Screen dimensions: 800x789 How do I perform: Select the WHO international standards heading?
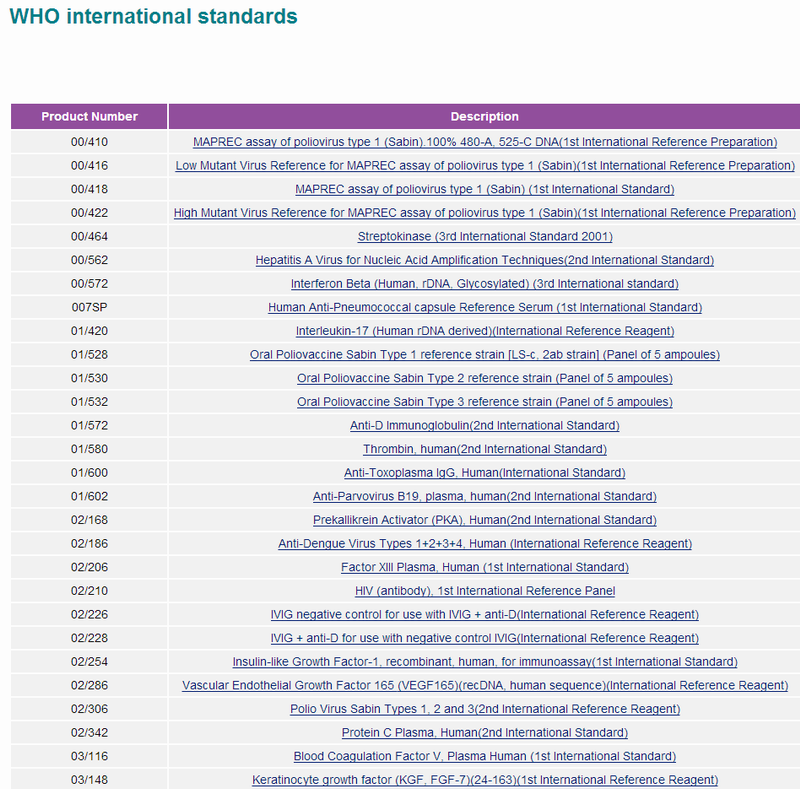(x=153, y=16)
